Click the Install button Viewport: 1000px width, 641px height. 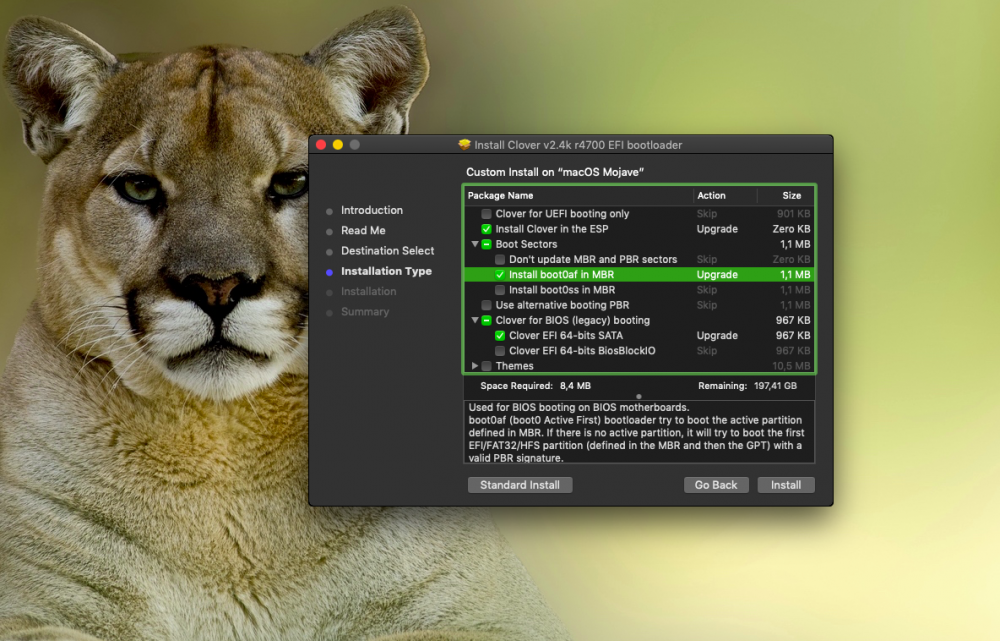tap(786, 485)
